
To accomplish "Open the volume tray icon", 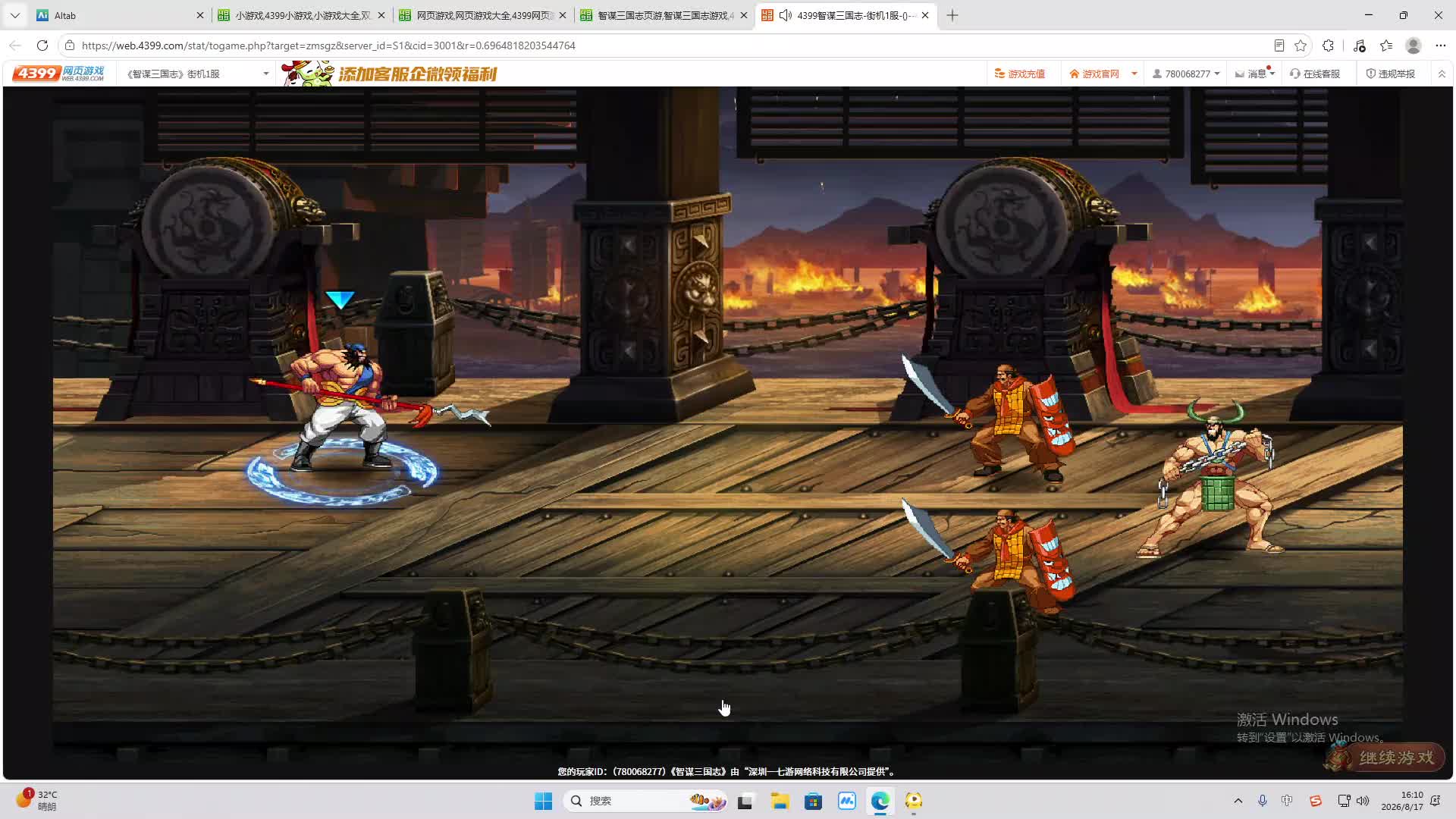I will [x=1363, y=801].
